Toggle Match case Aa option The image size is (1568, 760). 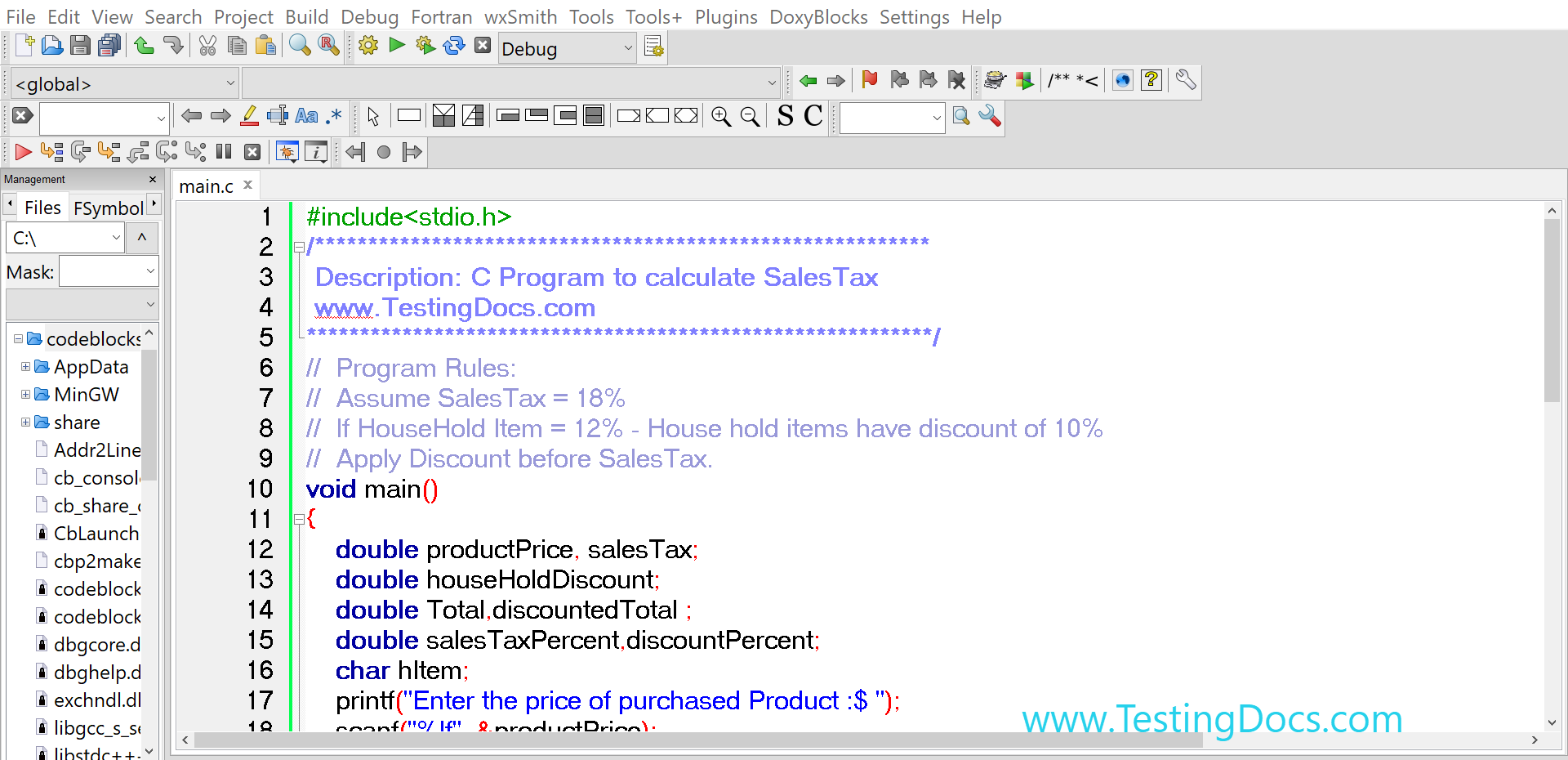(x=306, y=116)
